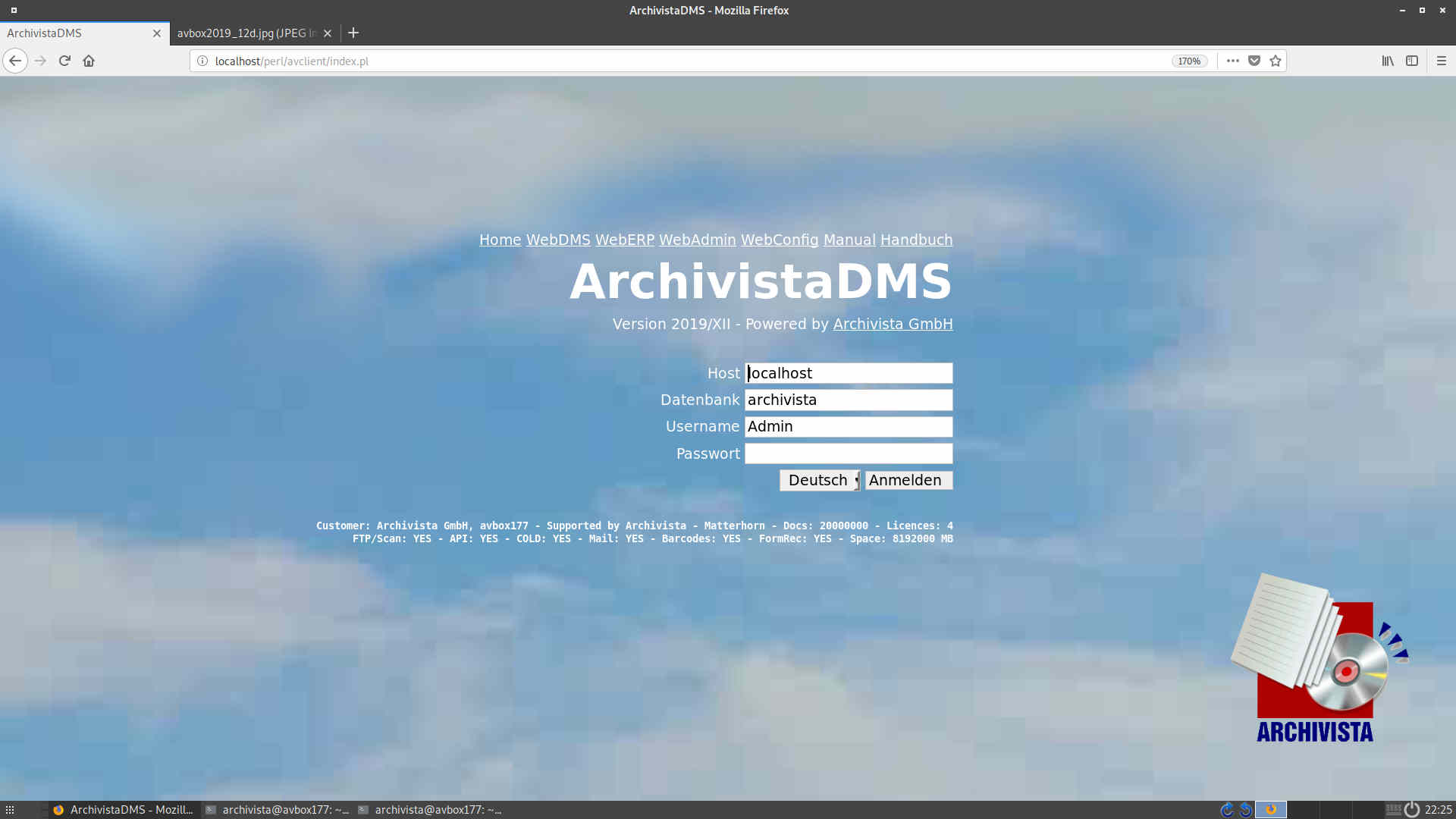
Task: Switch to ArchivistaDMS Firefox taskbar entry
Action: [x=123, y=810]
